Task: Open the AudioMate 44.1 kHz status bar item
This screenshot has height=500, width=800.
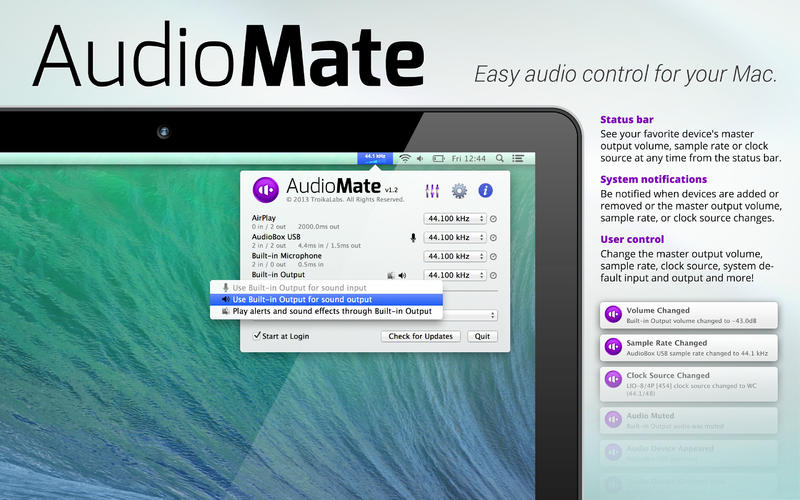Action: tap(375, 158)
